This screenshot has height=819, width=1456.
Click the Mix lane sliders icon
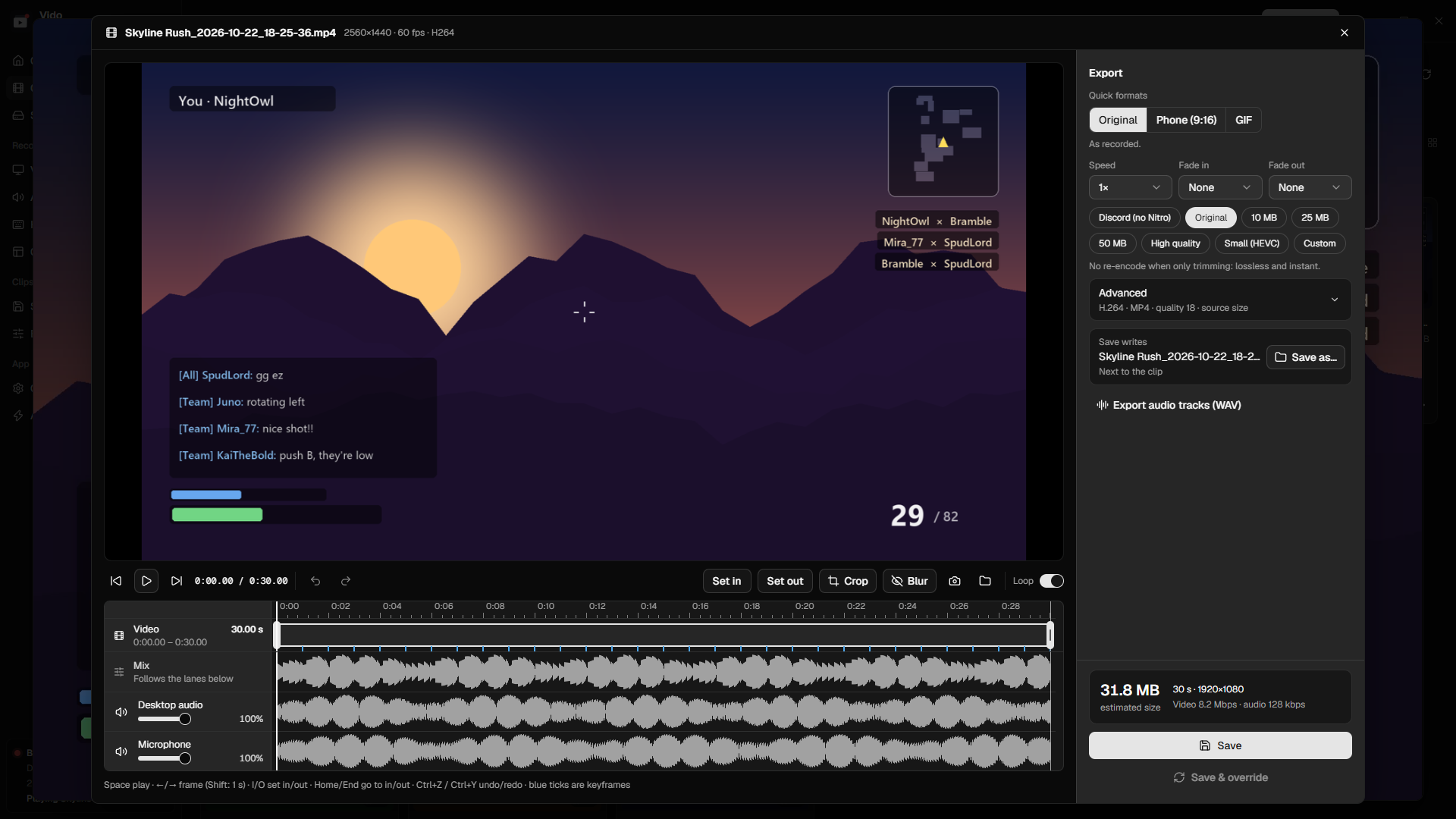119,672
